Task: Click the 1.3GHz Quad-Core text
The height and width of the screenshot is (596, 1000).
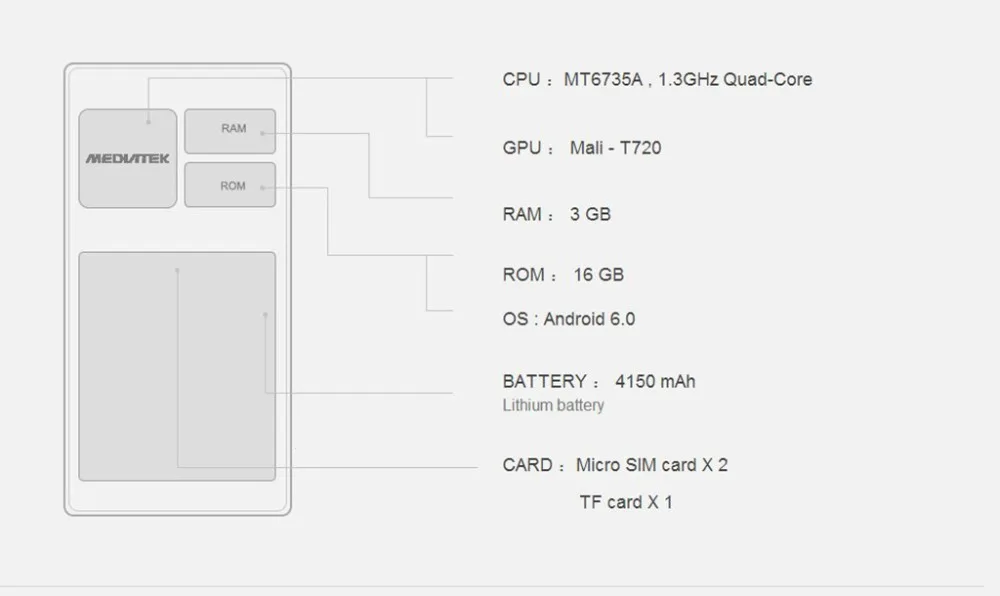Action: (735, 79)
